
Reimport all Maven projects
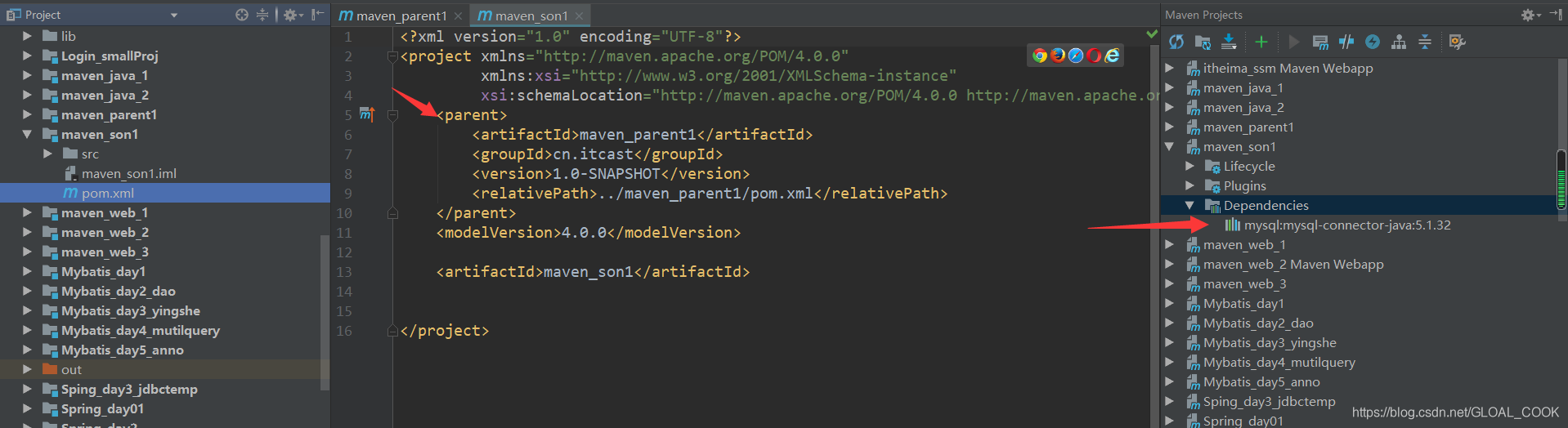pyautogui.click(x=1176, y=42)
